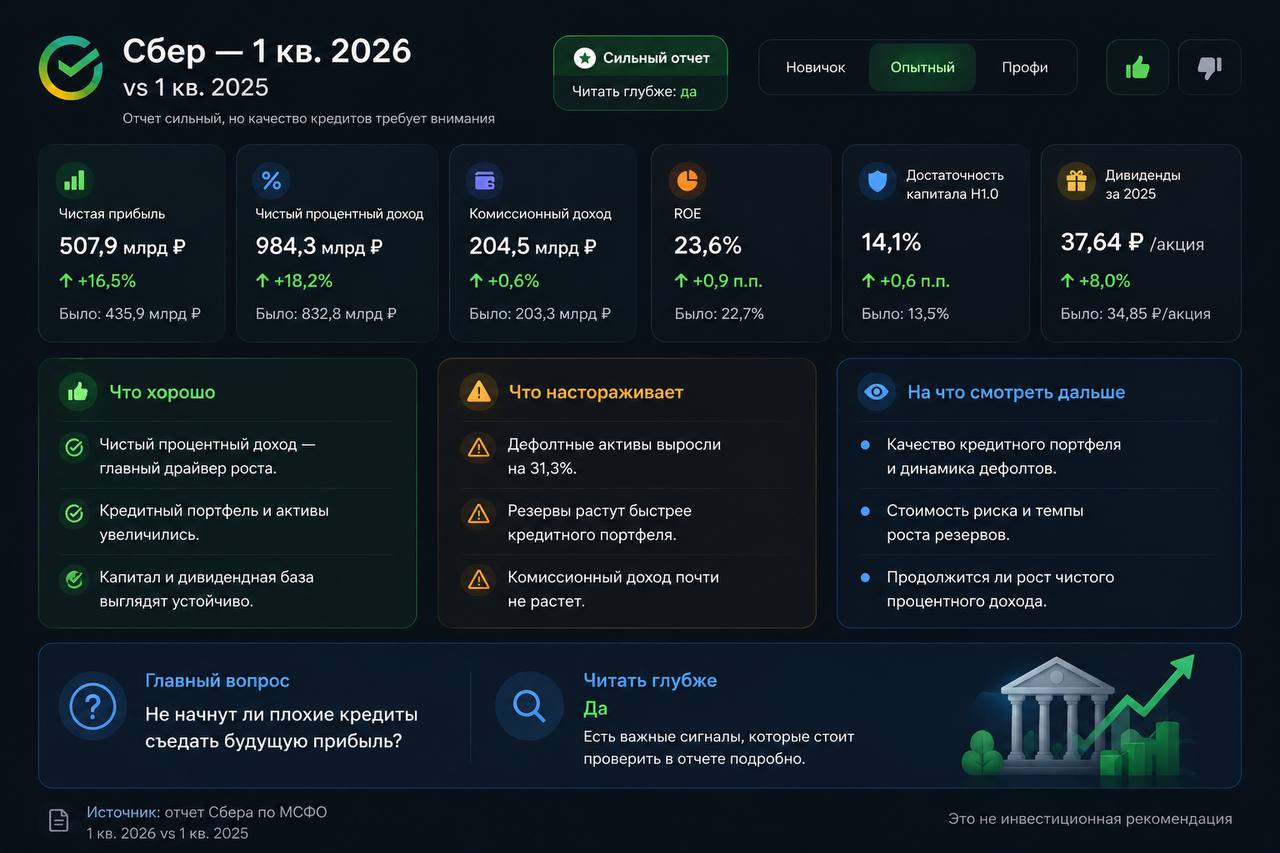Image resolution: width=1280 pixels, height=853 pixels.
Task: Click the 984,3 млрд ₽ value
Action: click(x=319, y=246)
